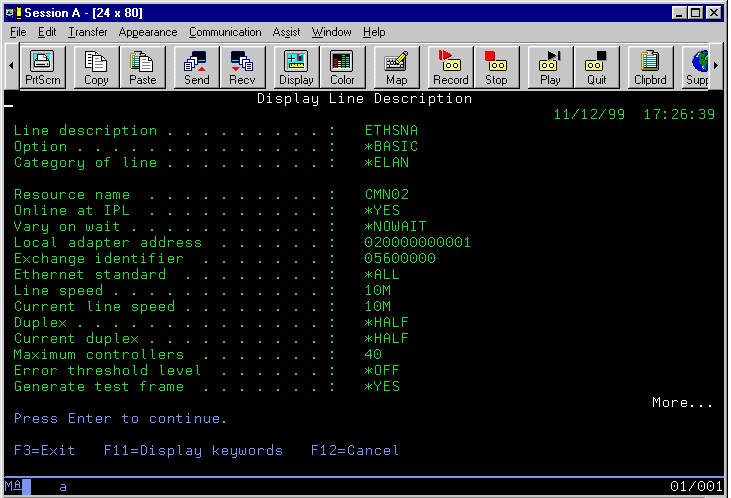The height and width of the screenshot is (498, 731).
Task: Start macro with Record button
Action: [450, 67]
